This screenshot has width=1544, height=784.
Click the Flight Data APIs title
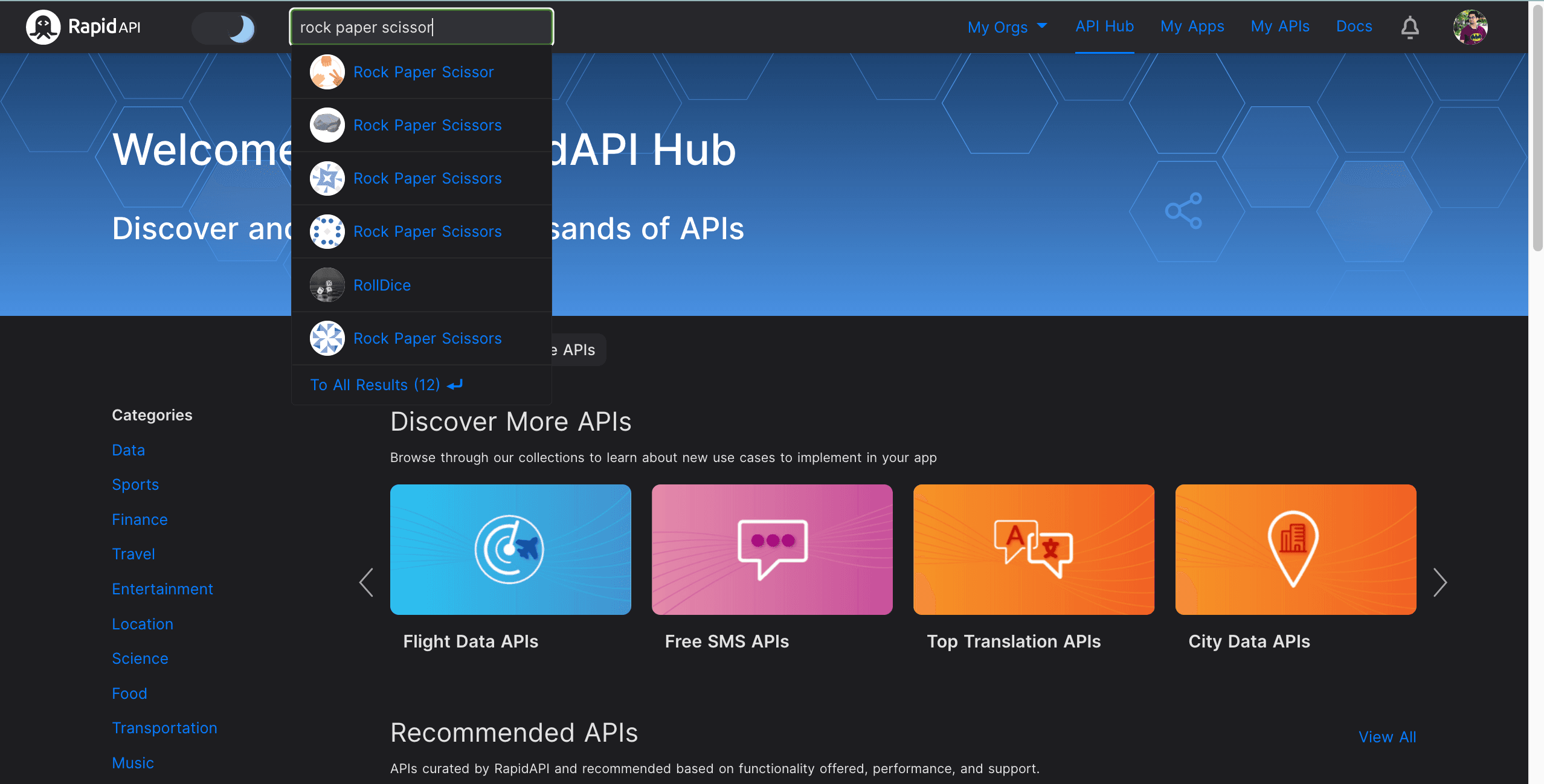471,641
